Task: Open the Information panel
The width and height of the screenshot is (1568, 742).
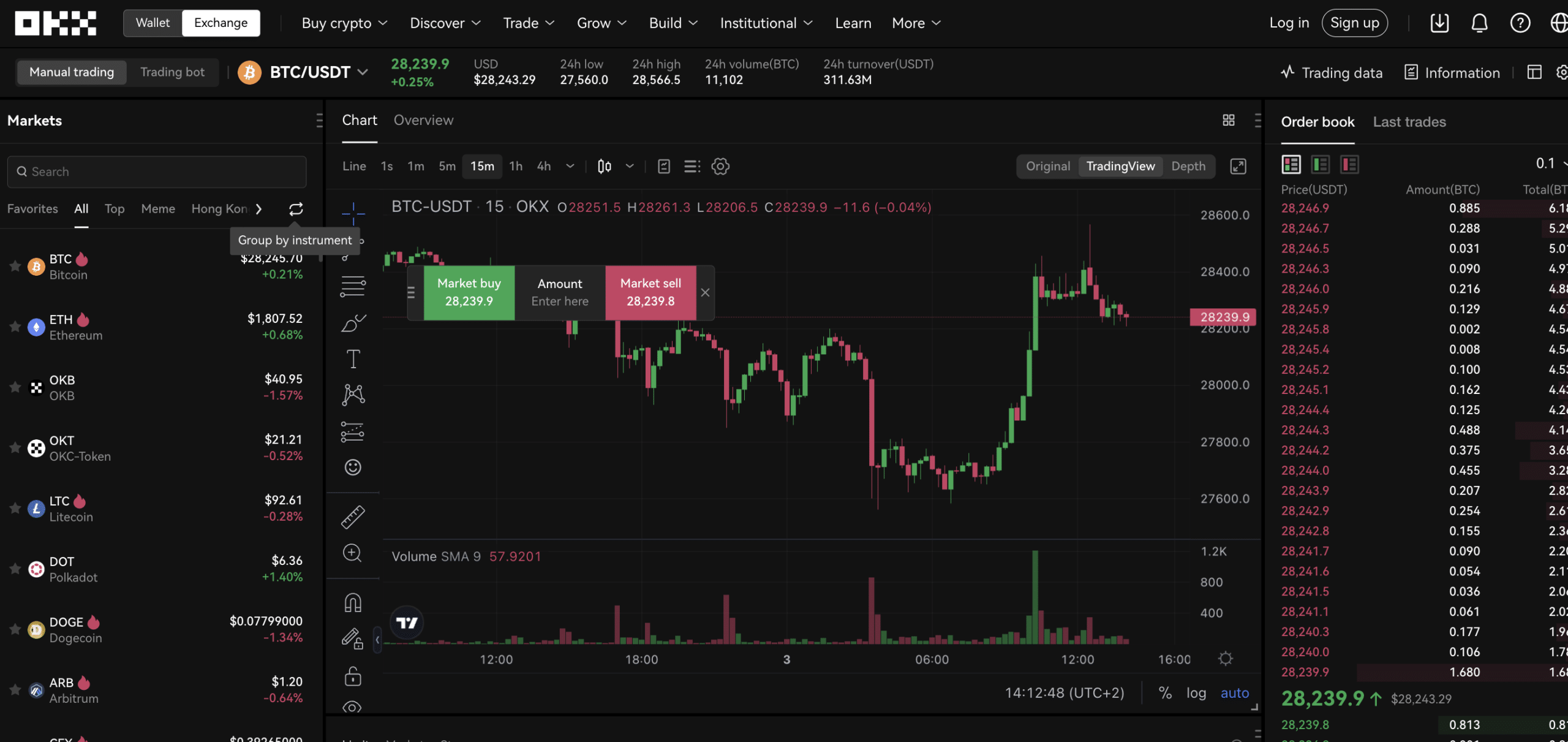Action: tap(1452, 73)
